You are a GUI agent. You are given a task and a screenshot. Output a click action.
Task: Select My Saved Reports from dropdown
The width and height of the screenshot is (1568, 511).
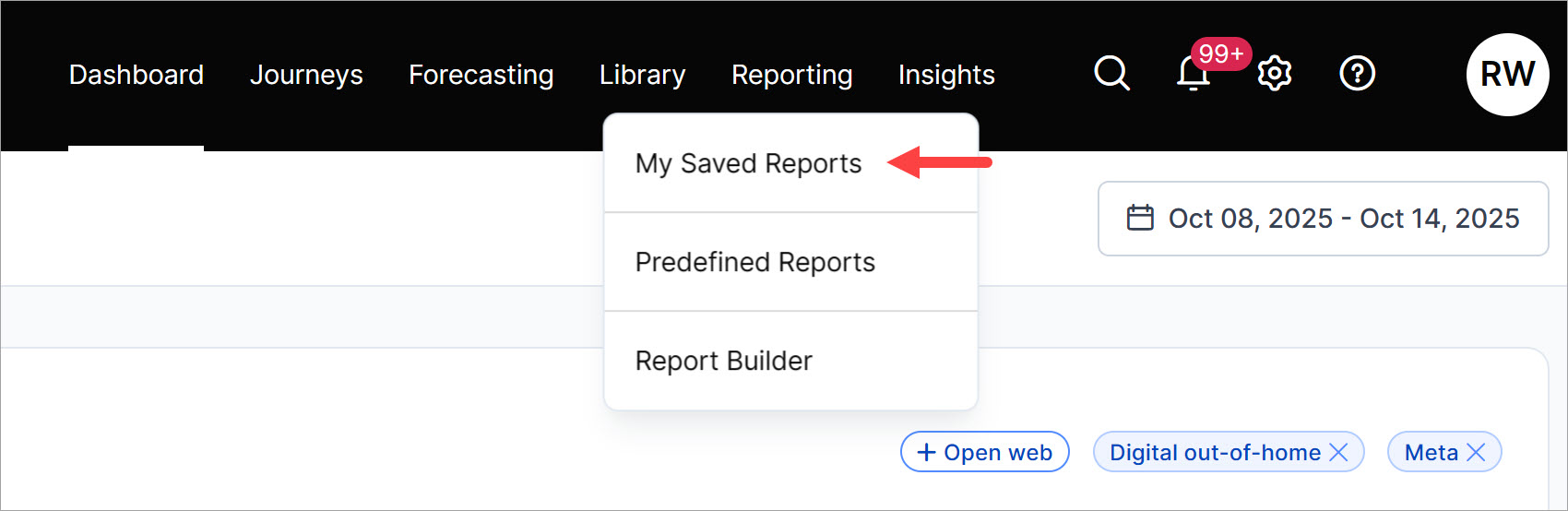(748, 163)
